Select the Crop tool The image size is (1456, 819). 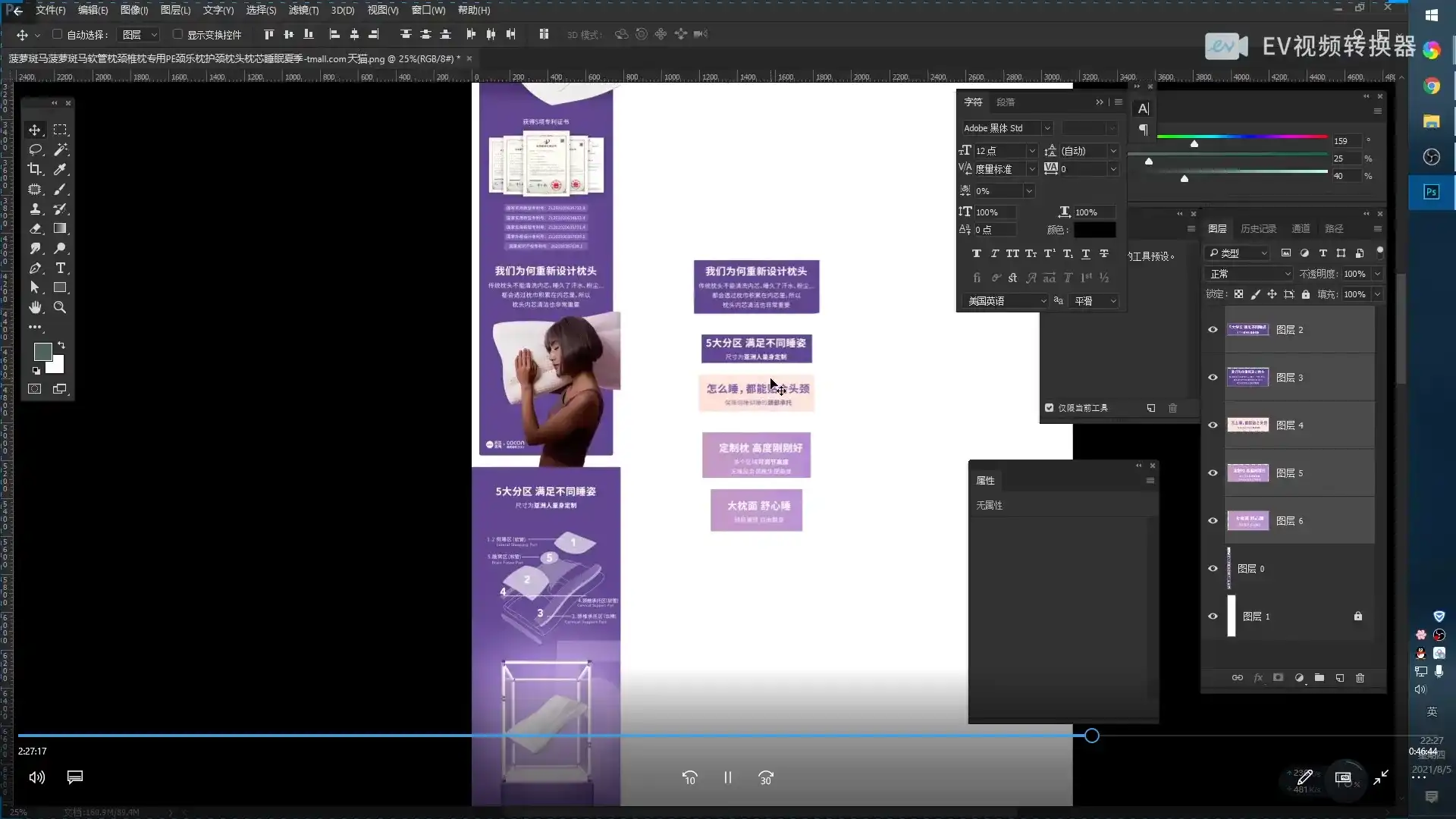[x=35, y=169]
